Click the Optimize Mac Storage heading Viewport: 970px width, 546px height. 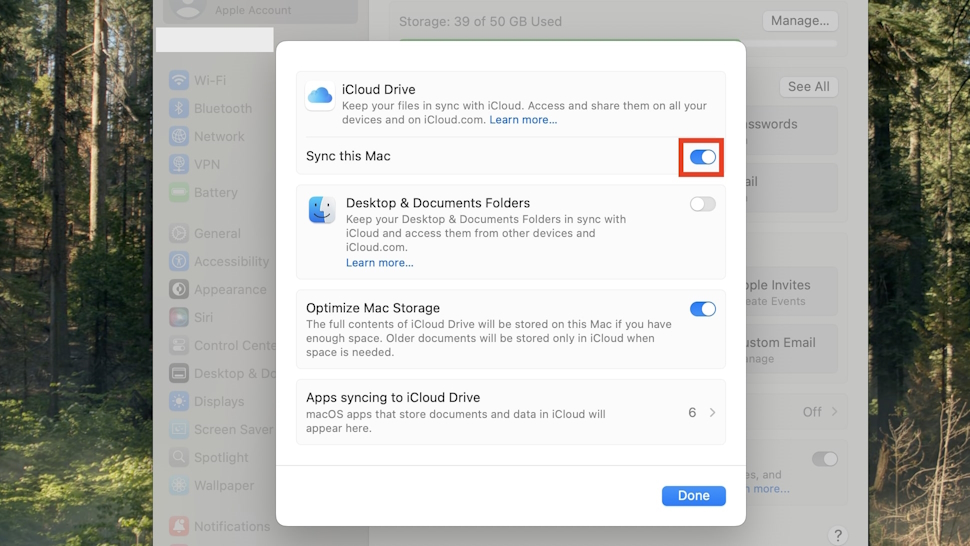373,308
